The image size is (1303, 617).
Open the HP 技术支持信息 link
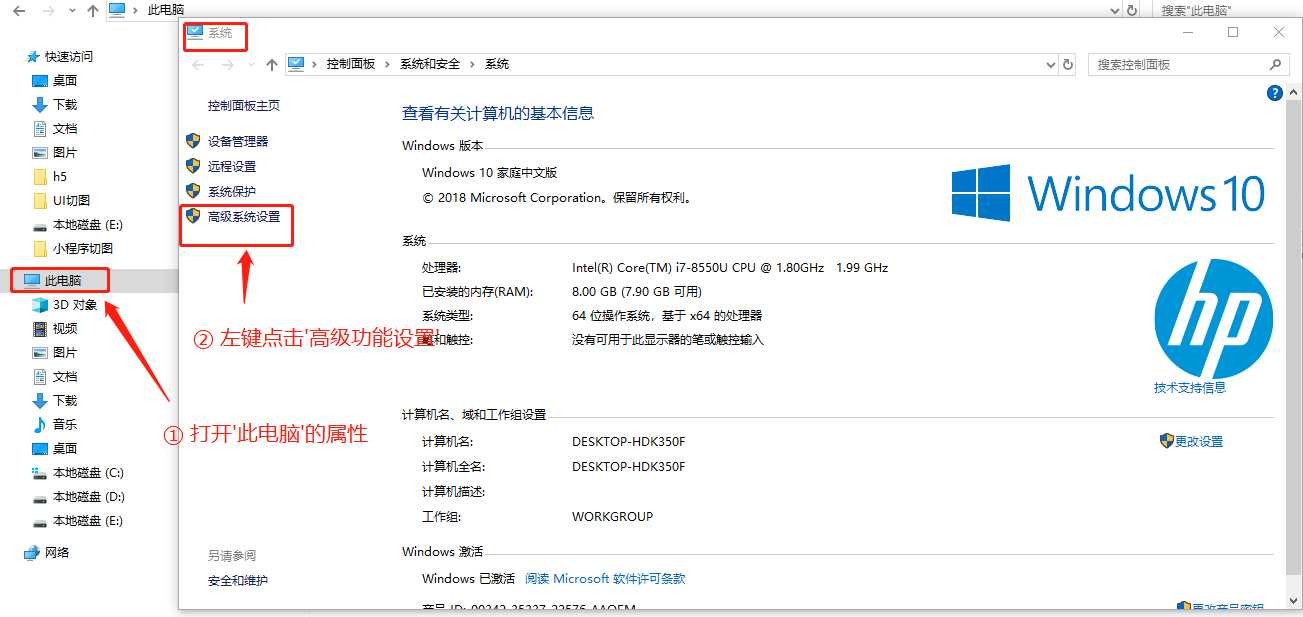point(1189,387)
